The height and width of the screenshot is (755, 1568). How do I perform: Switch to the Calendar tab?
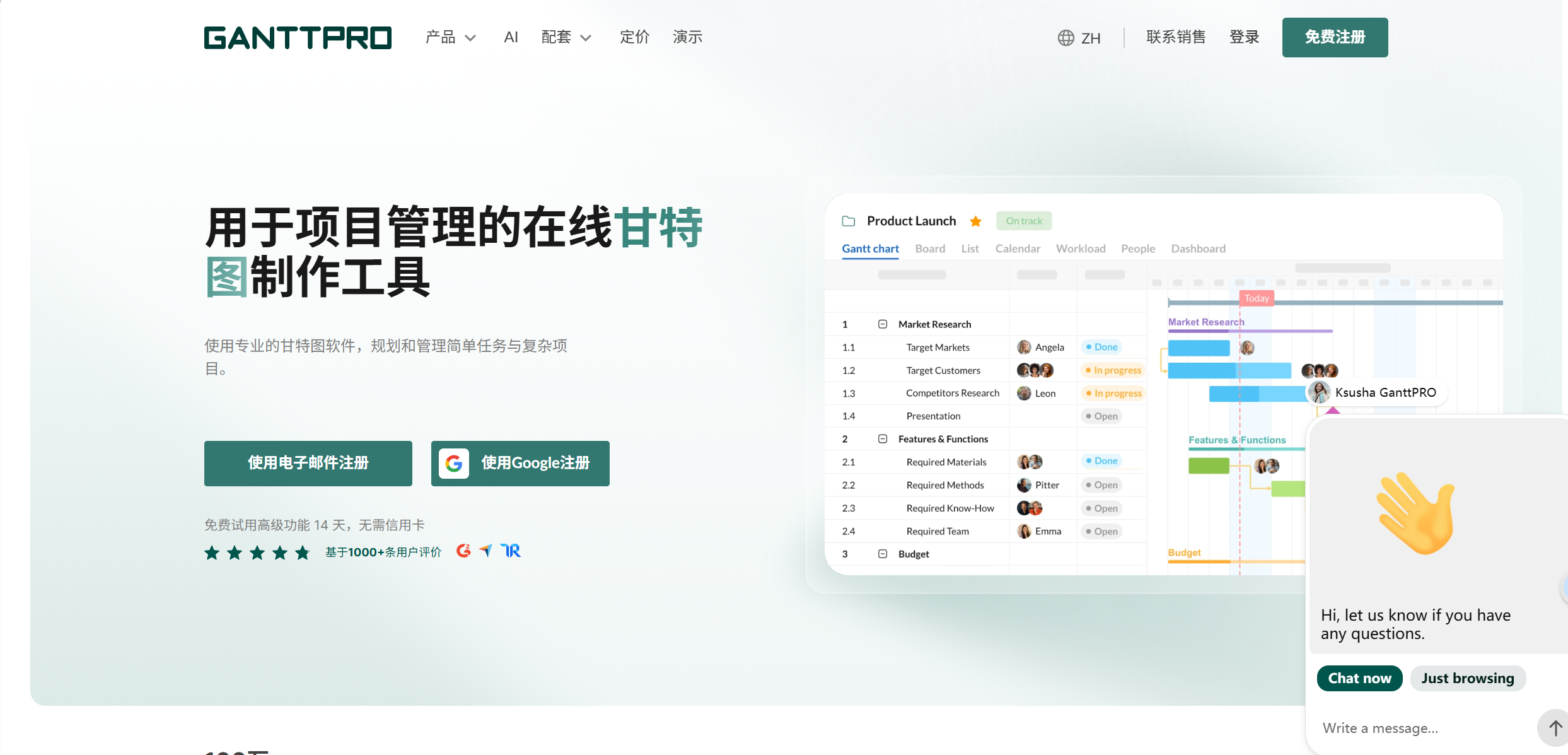coord(1018,249)
